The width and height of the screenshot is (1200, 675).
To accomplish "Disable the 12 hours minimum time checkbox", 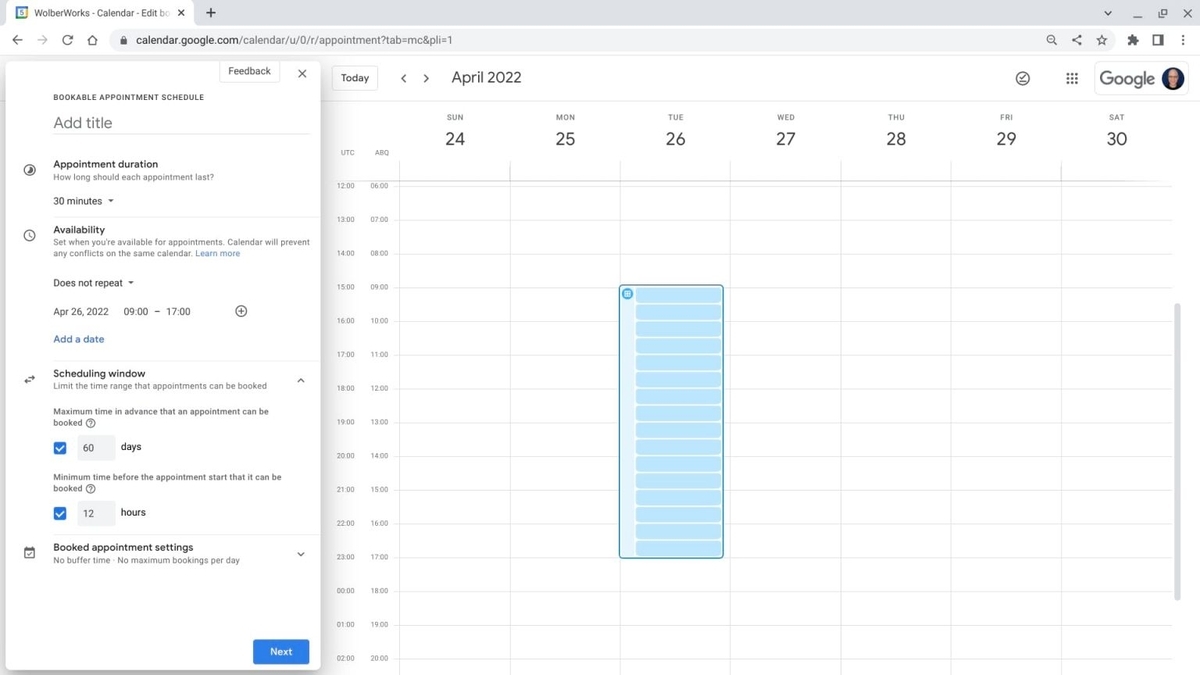I will pos(60,513).
